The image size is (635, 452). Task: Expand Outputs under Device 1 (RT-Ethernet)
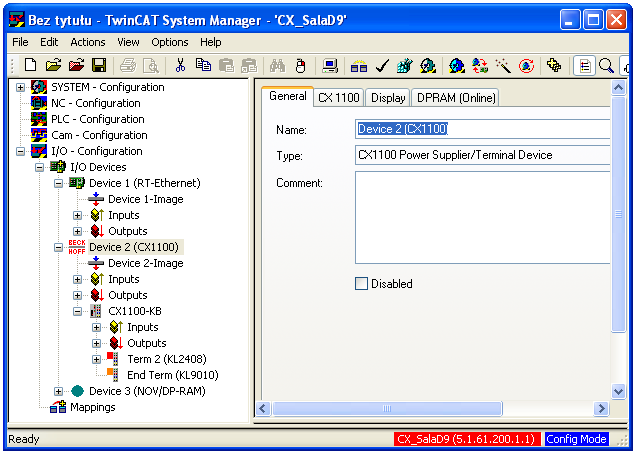[77, 231]
